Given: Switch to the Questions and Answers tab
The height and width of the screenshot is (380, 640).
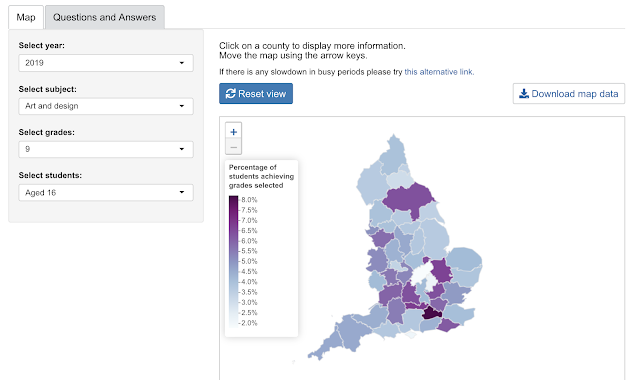Looking at the screenshot, I should [x=104, y=17].
